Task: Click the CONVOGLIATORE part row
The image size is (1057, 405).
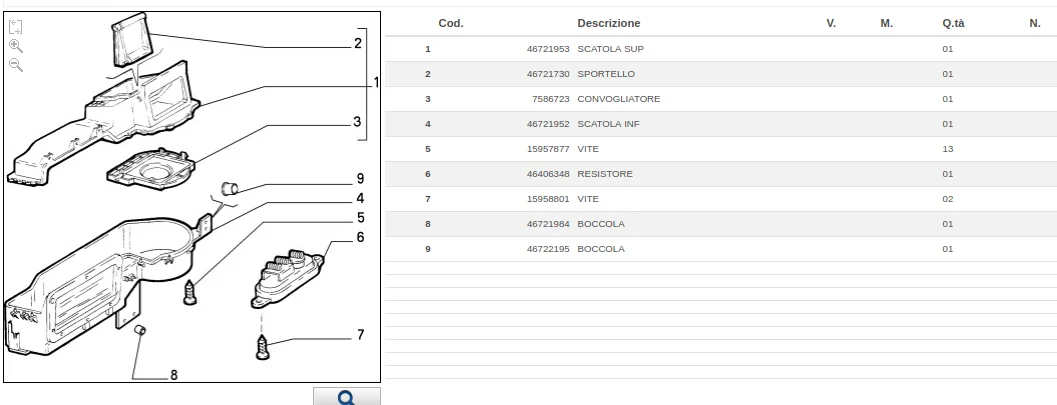Action: click(x=721, y=99)
